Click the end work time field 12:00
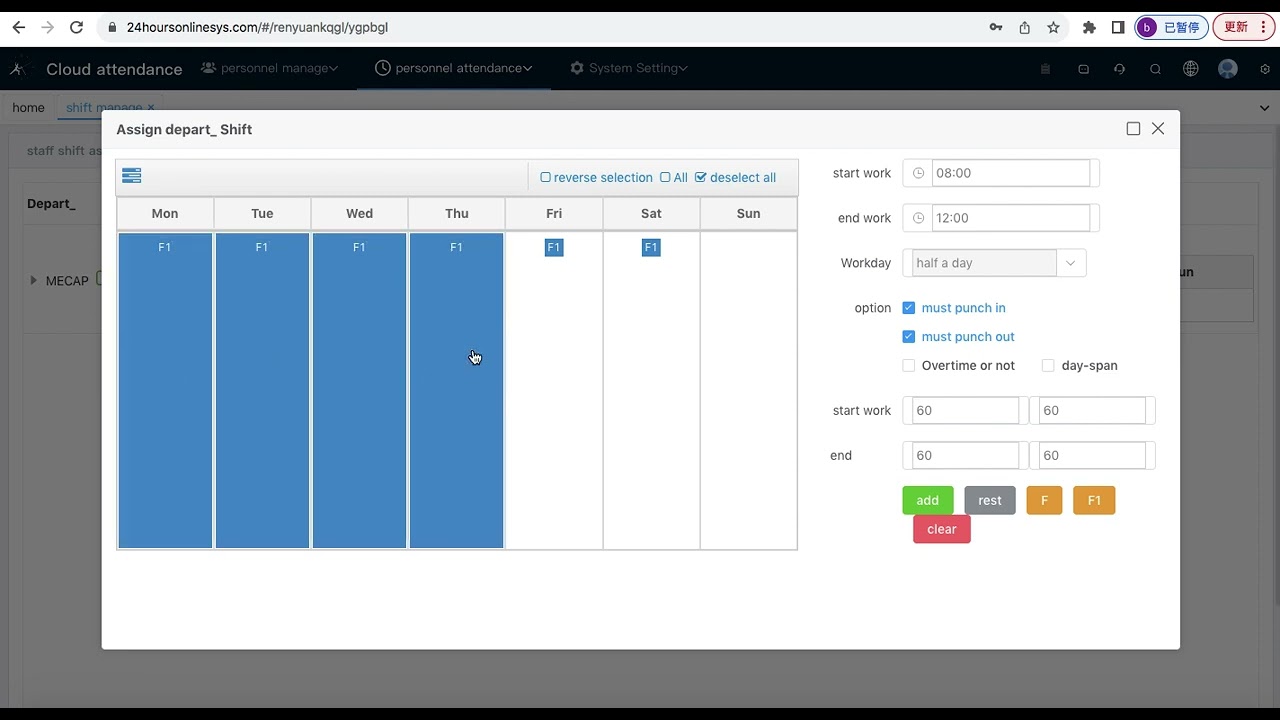 click(1011, 218)
